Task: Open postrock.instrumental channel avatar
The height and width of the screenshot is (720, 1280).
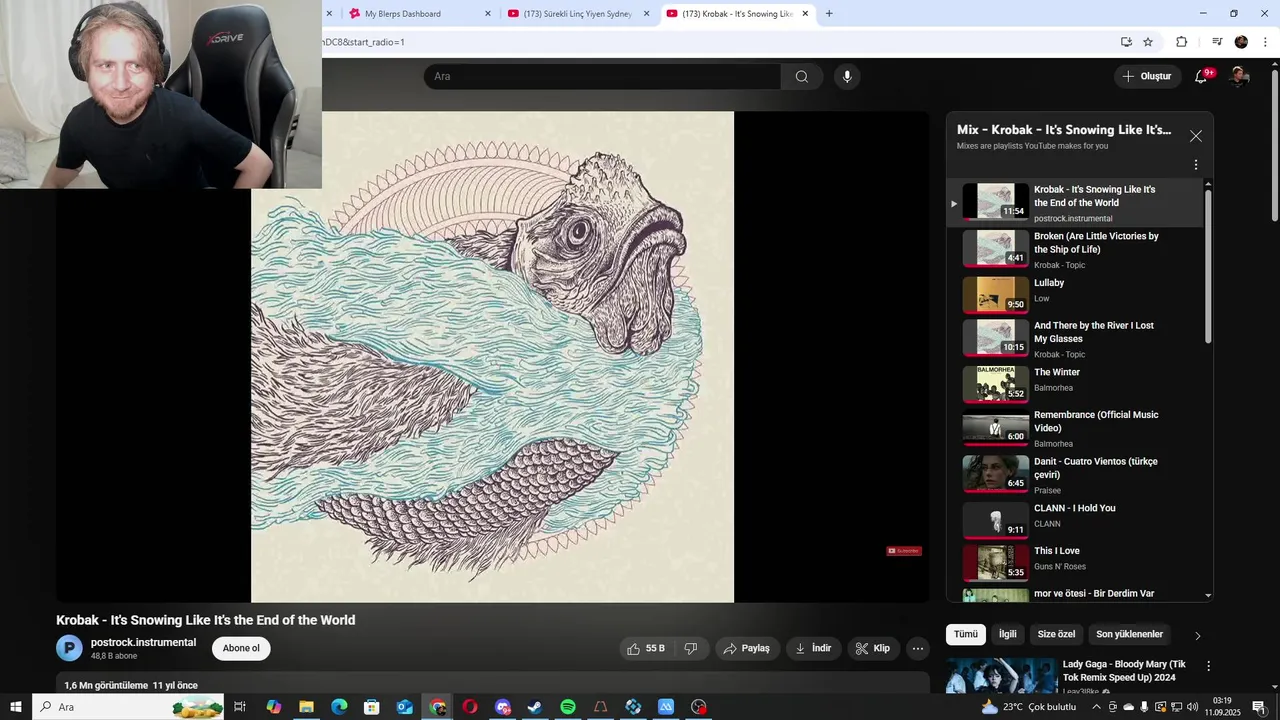Action: click(x=69, y=648)
